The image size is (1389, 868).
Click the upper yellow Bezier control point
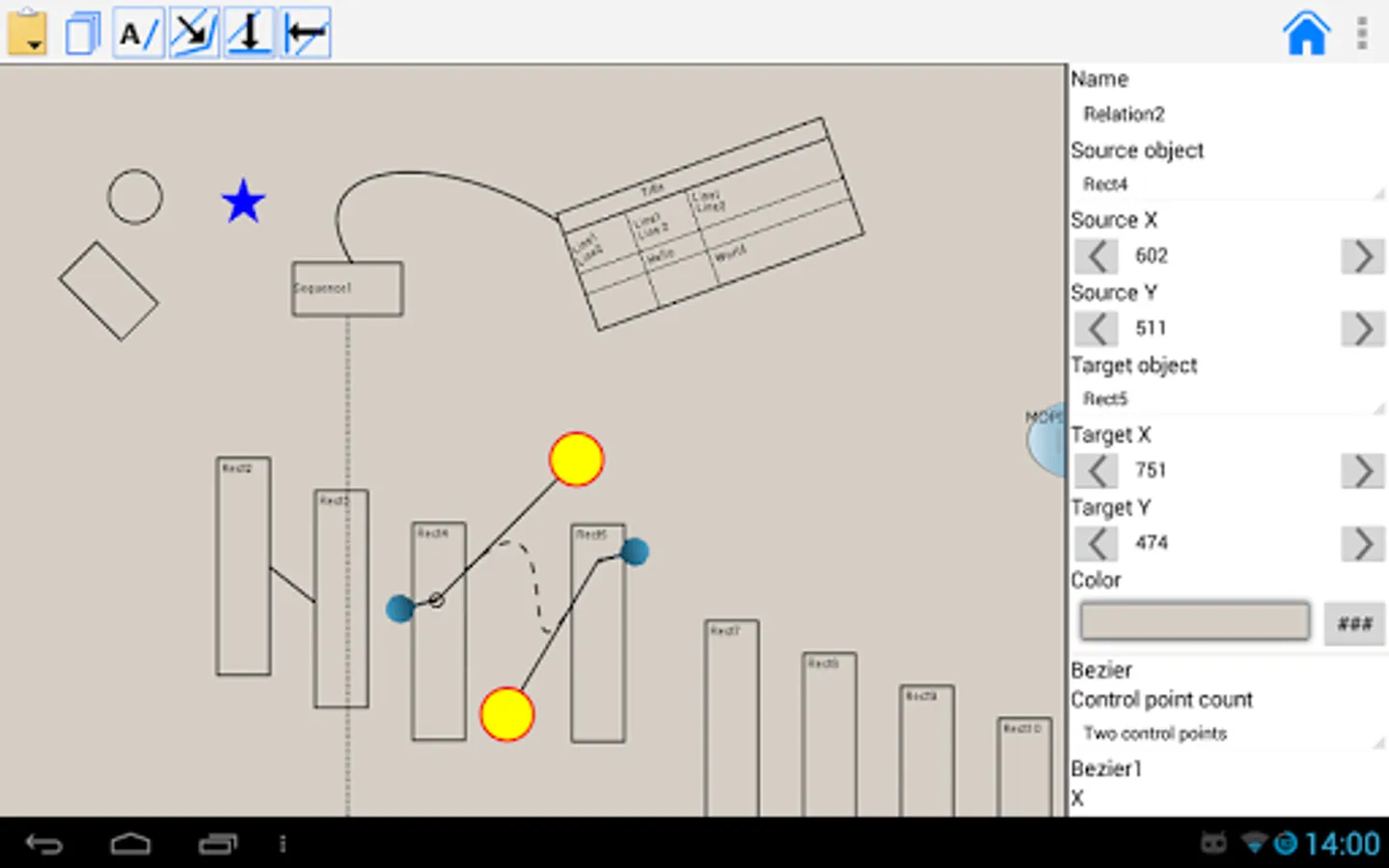tap(577, 459)
